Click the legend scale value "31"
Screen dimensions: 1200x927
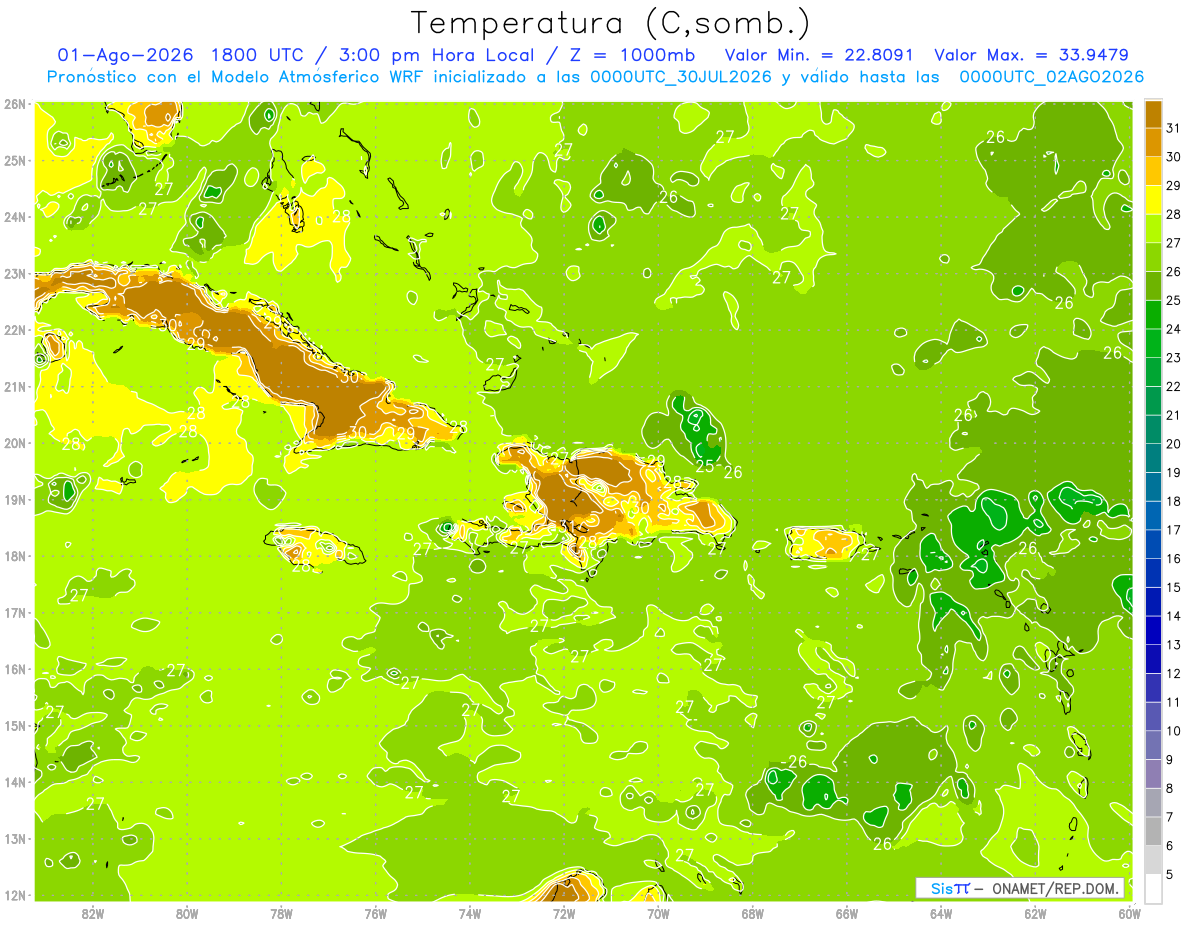[x=1174, y=127]
